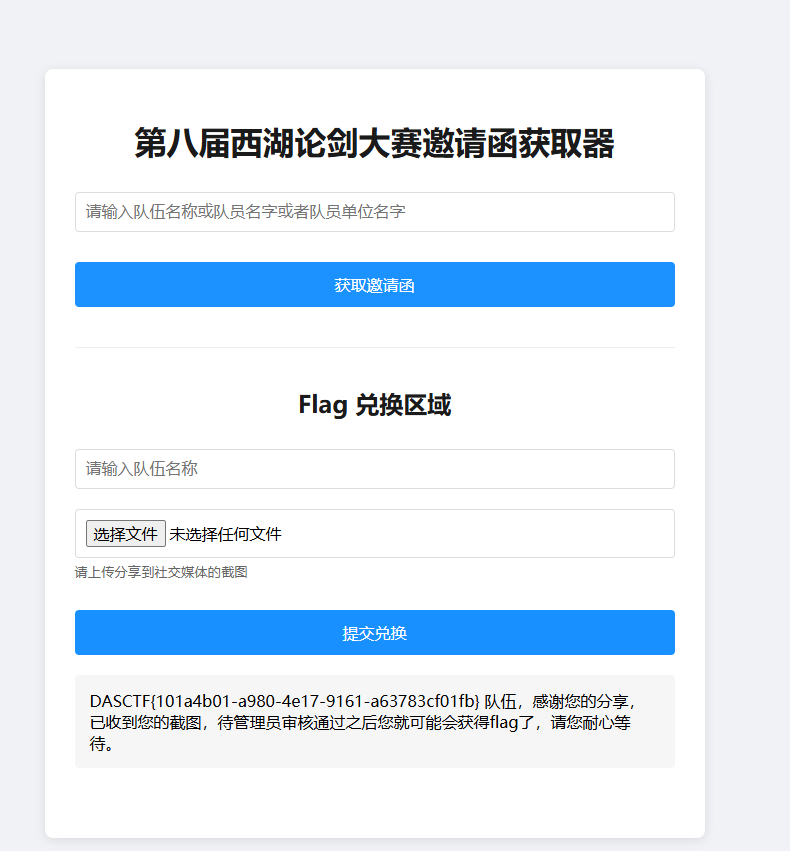The image size is (790, 851).
Task: Click the 未选择任何文件 label
Action: pos(225,534)
